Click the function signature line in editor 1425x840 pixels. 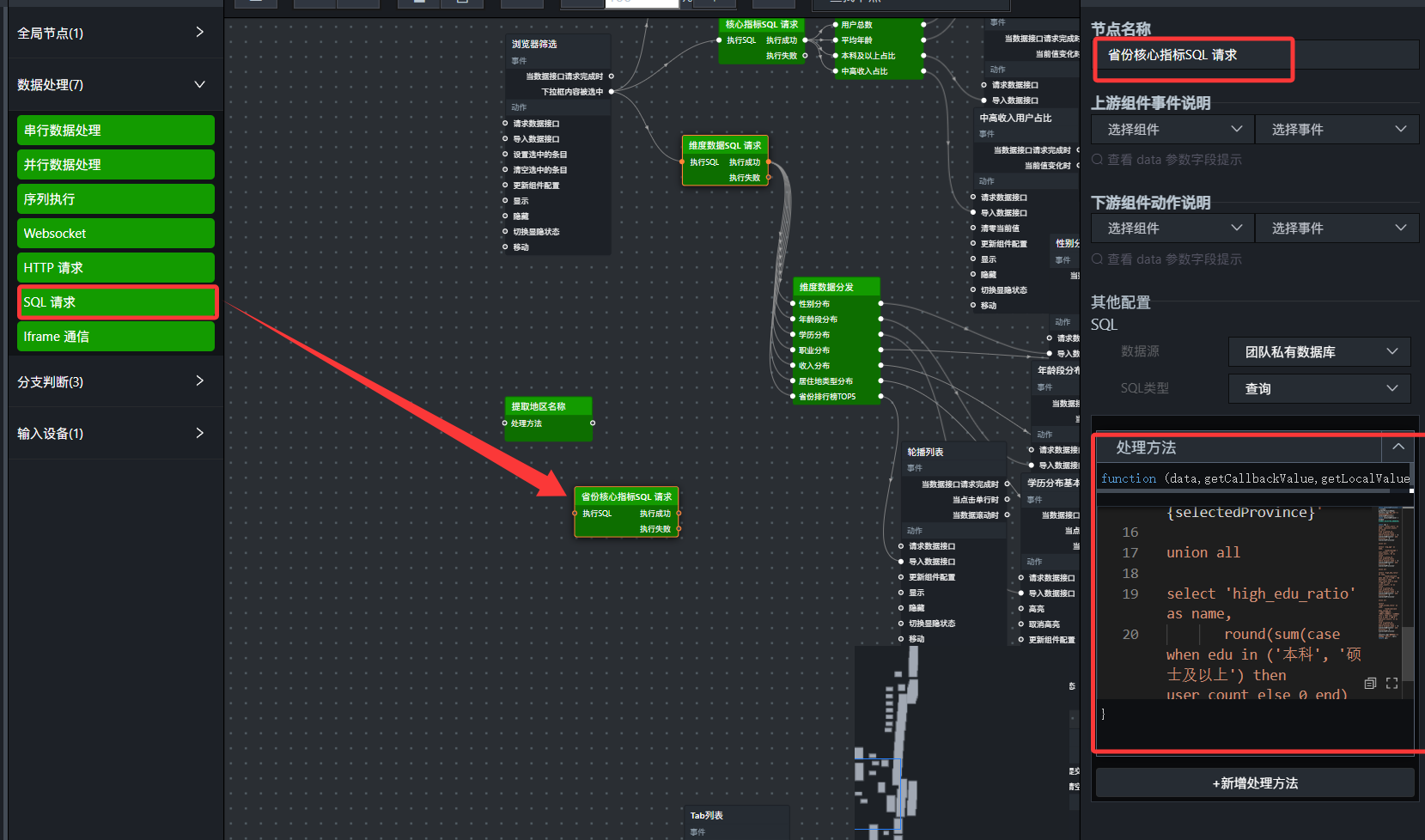point(1255,478)
